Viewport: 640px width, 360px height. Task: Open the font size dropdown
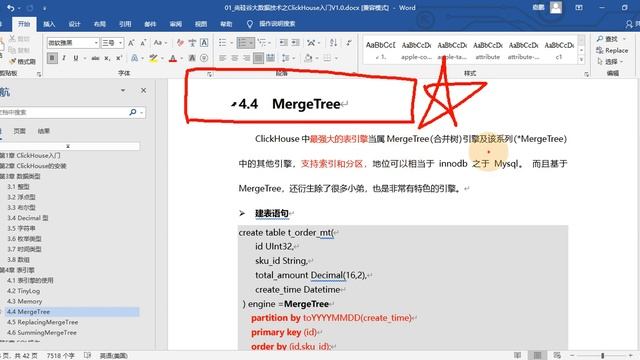point(121,43)
